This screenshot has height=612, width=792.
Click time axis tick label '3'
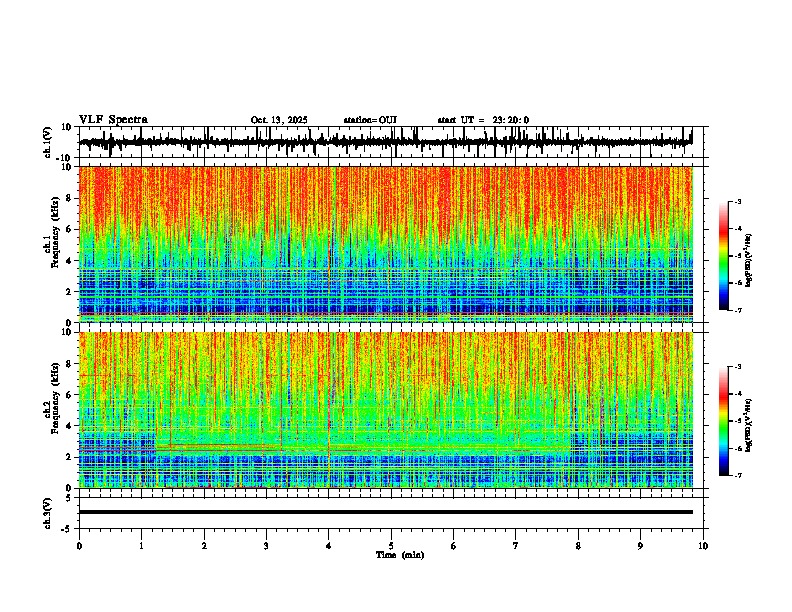point(266,546)
